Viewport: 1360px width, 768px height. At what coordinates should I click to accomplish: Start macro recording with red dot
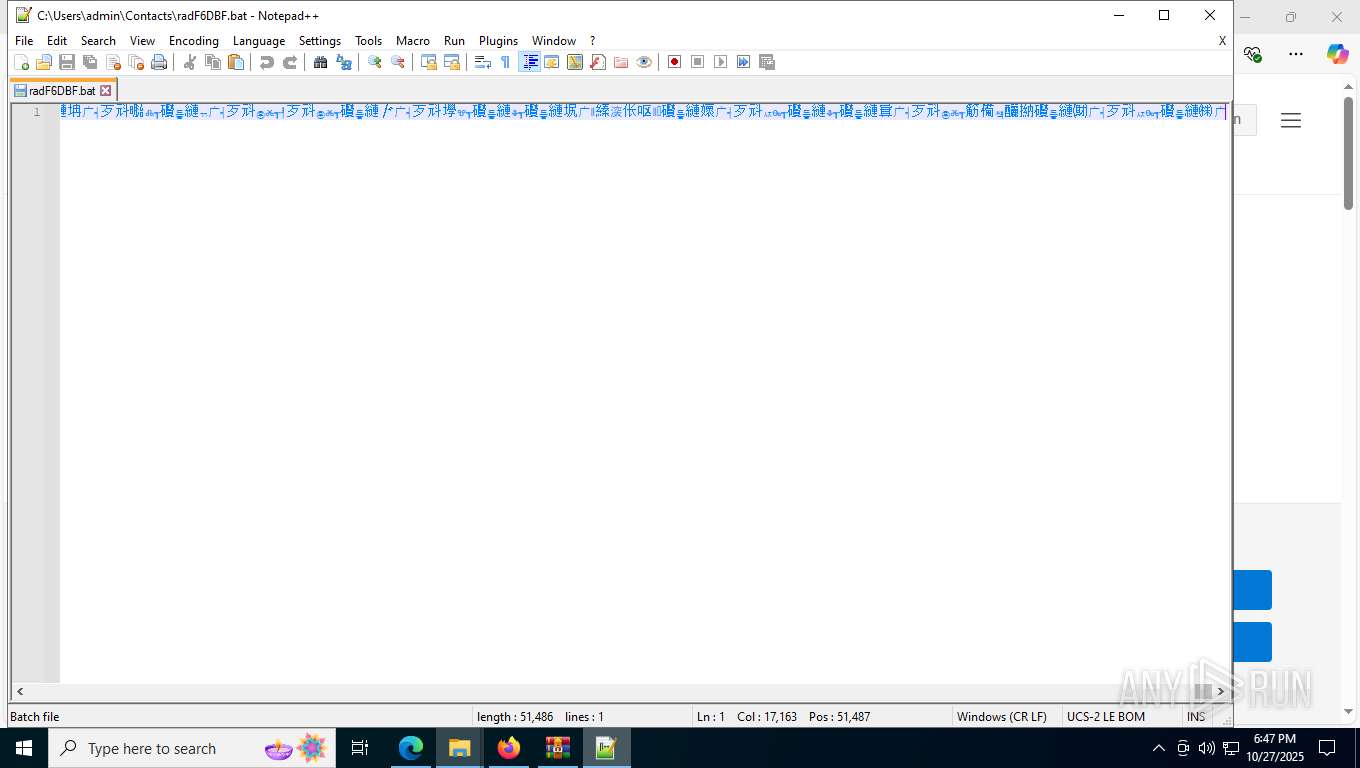(675, 62)
